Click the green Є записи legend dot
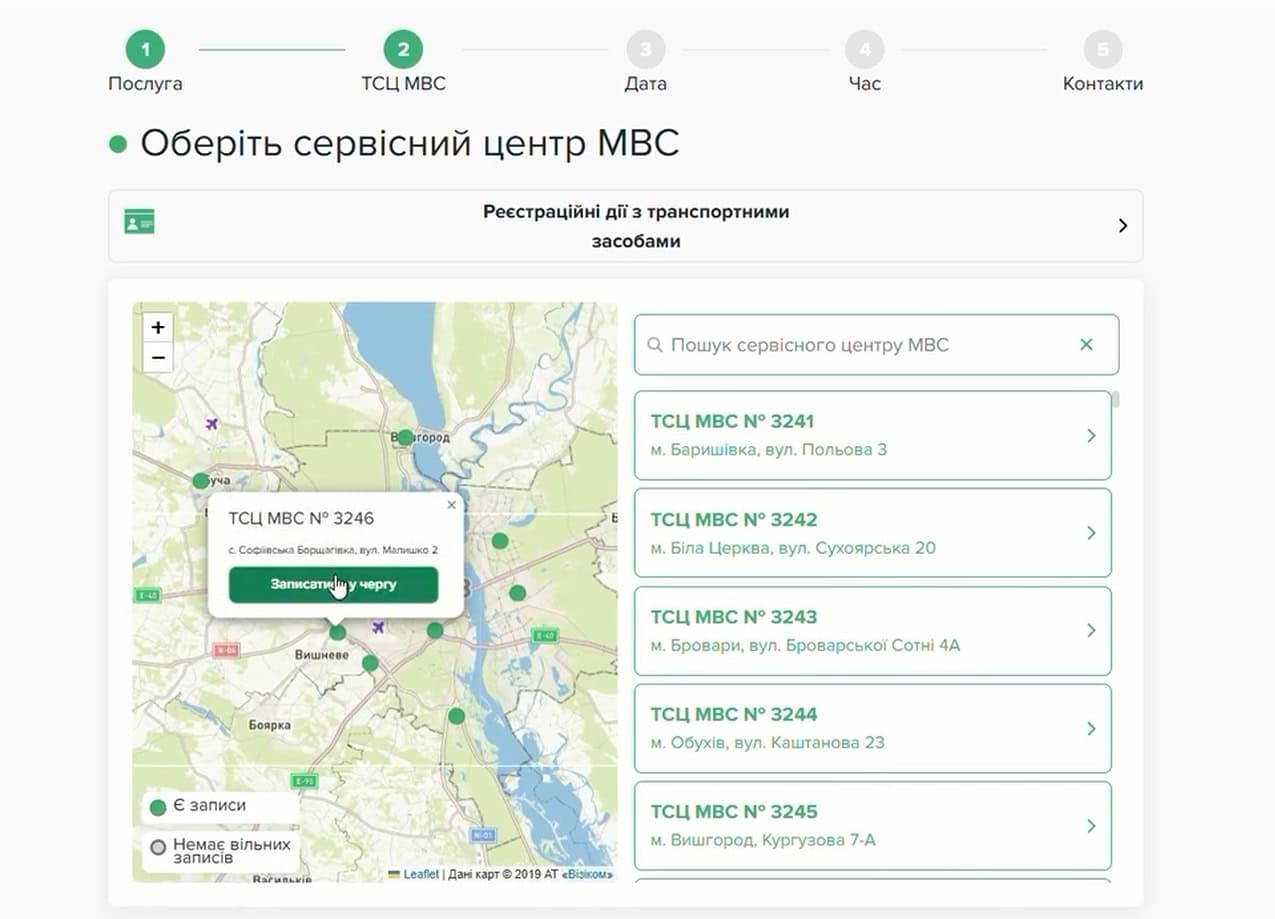 click(x=157, y=807)
